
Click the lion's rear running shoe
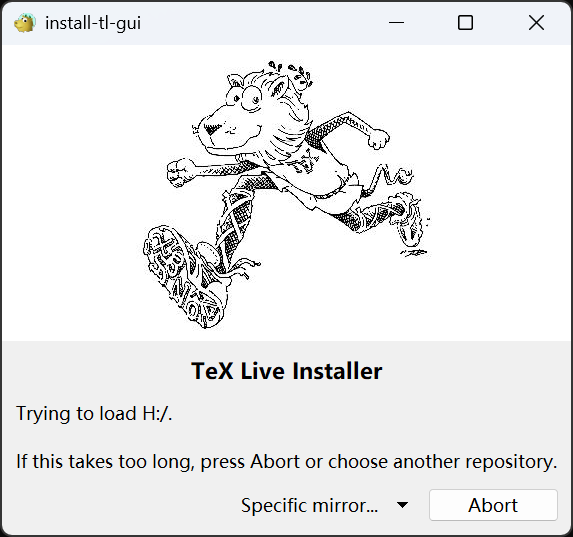406,218
